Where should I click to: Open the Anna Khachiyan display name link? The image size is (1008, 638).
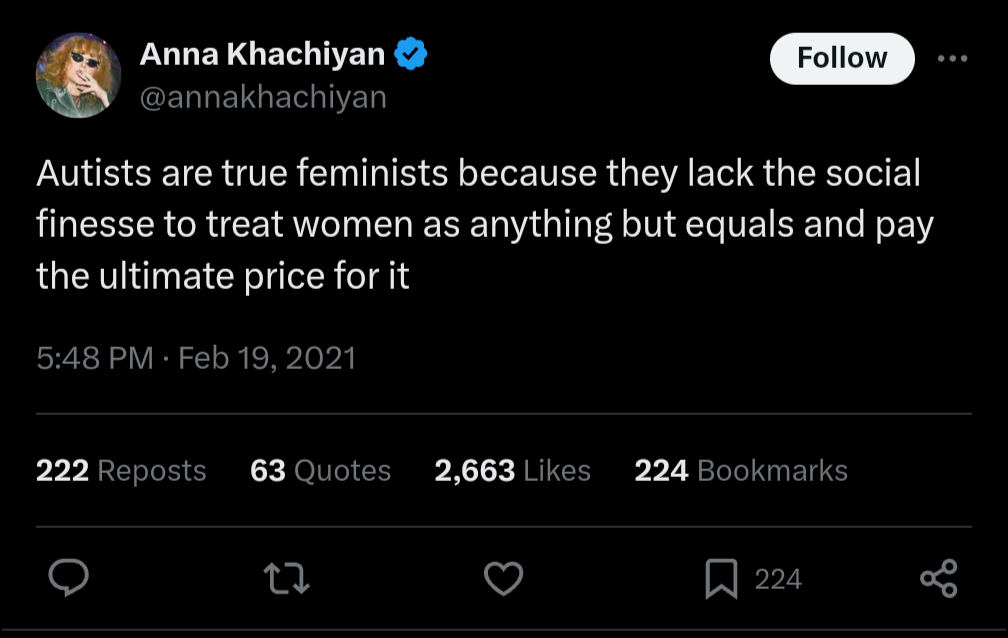tap(262, 55)
